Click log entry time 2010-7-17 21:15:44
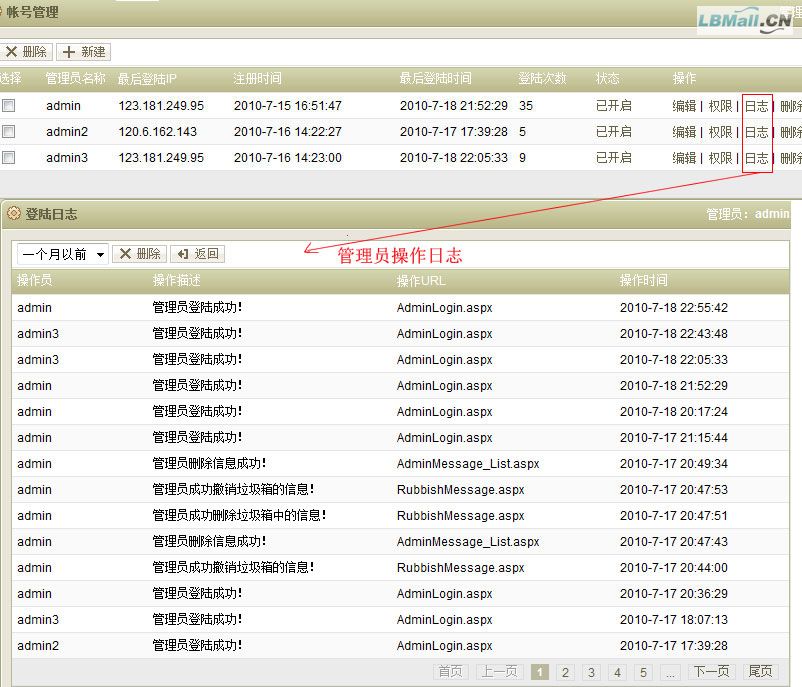The width and height of the screenshot is (802, 687). 674,437
